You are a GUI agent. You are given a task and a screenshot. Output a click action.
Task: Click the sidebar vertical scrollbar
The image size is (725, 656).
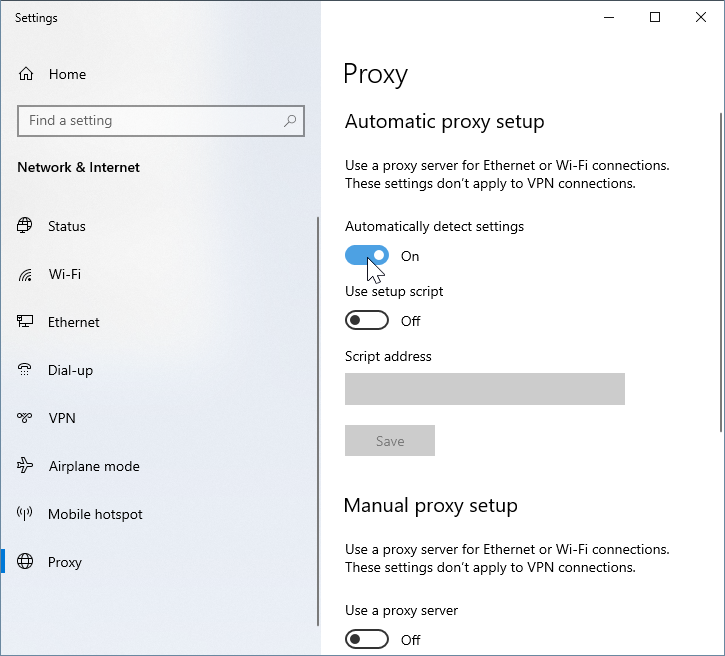(318, 421)
